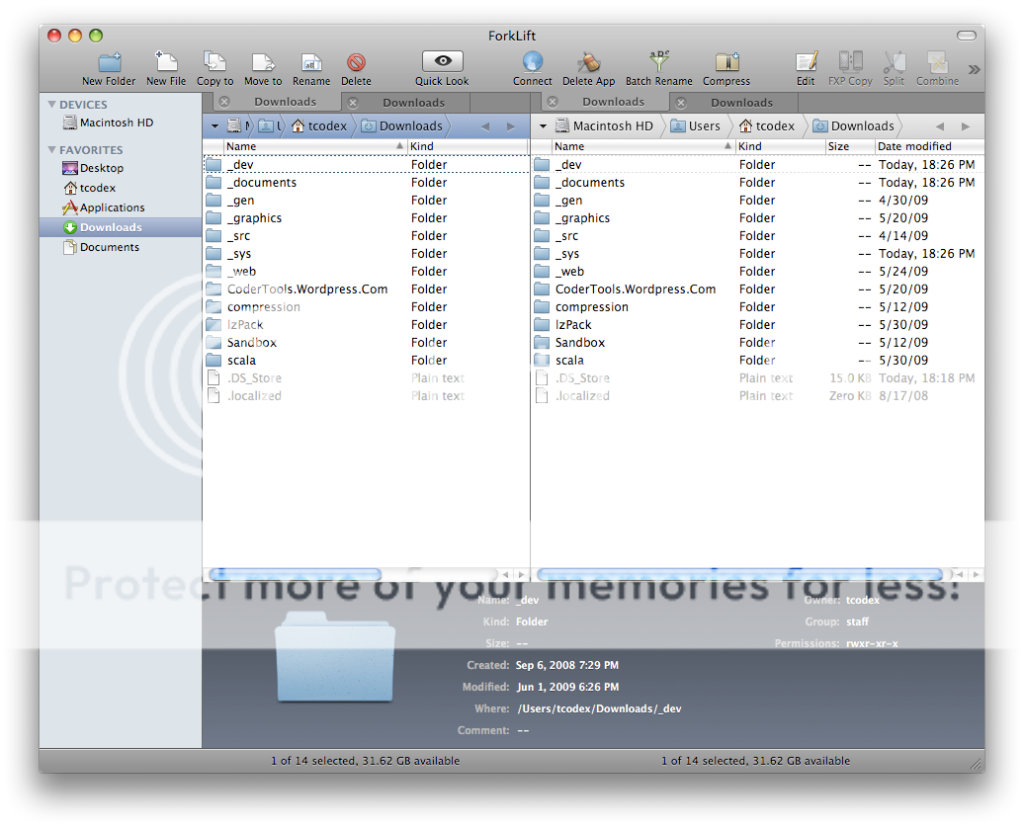Show more toolbar items via overflow chevron

tap(974, 69)
